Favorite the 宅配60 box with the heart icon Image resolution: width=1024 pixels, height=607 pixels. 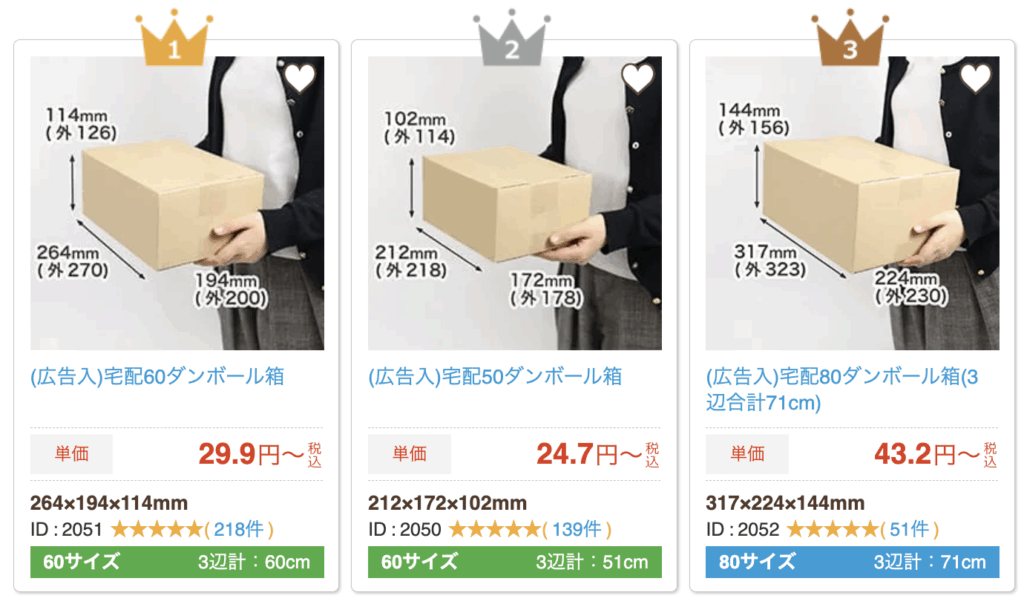[x=300, y=78]
